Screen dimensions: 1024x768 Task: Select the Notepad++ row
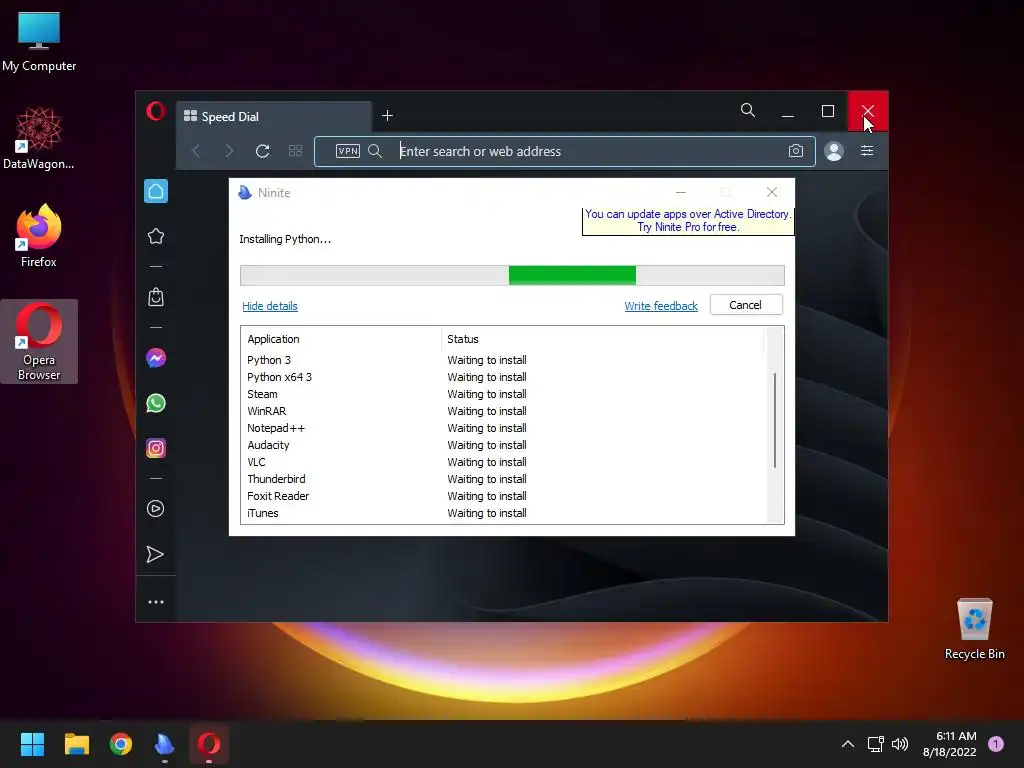tap(503, 428)
